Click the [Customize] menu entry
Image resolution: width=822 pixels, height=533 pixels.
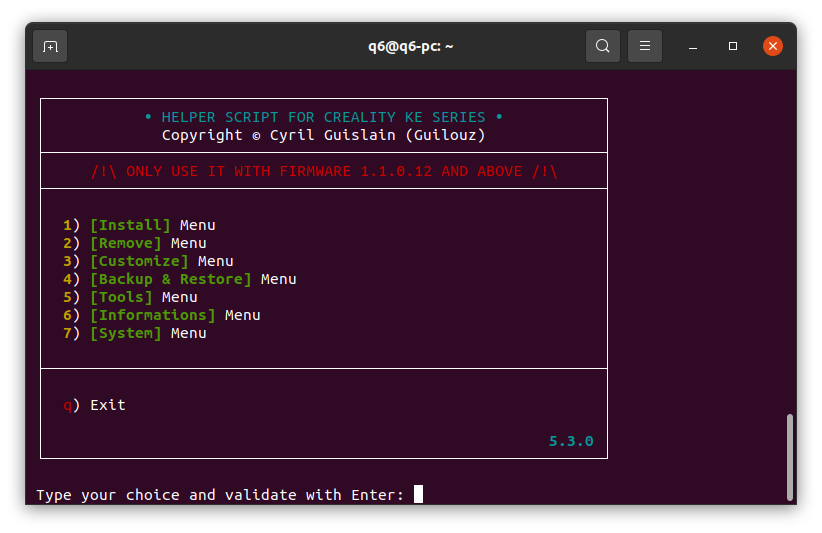(139, 261)
